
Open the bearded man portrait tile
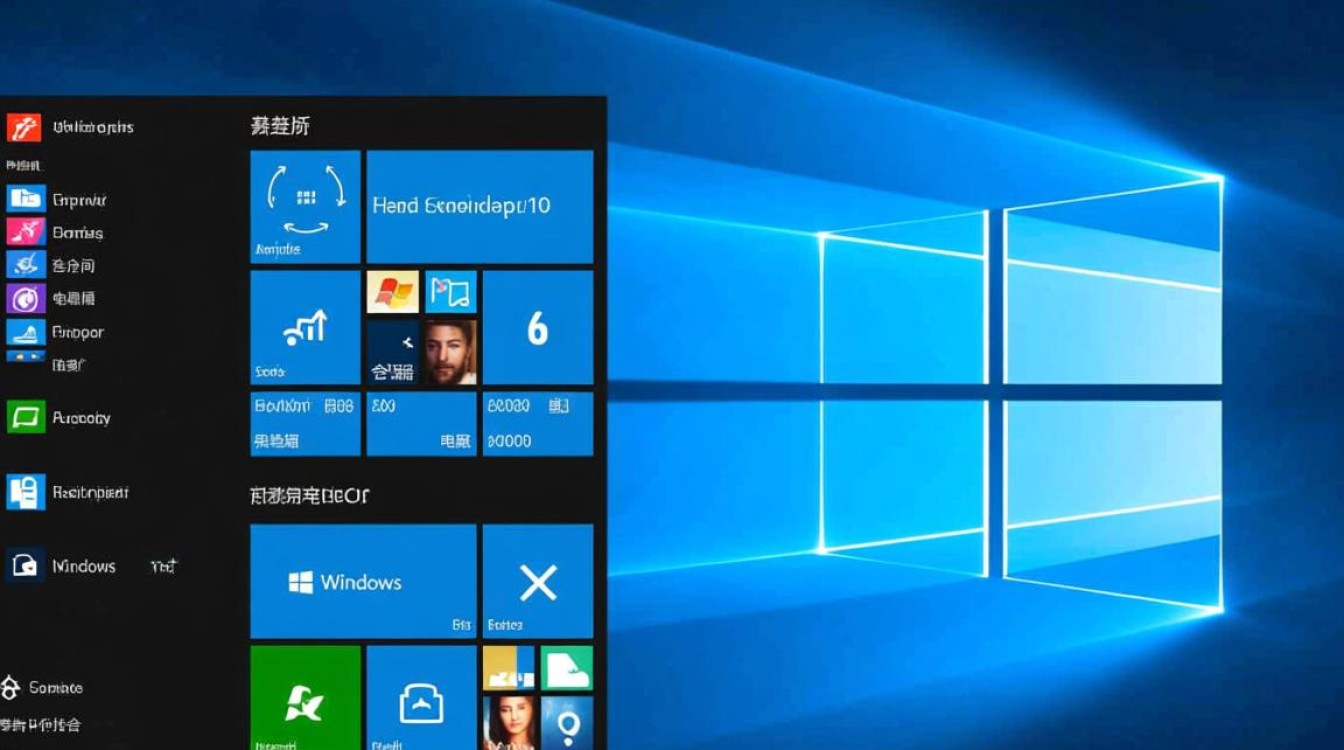point(451,353)
